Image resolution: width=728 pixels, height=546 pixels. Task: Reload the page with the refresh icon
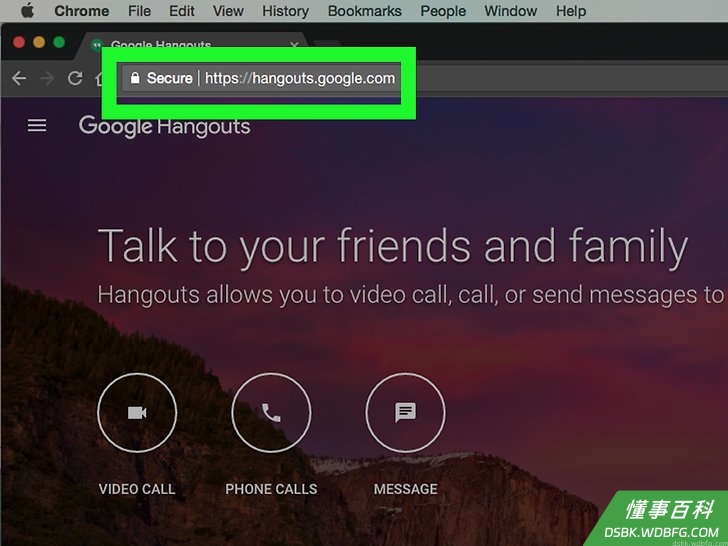[75, 78]
